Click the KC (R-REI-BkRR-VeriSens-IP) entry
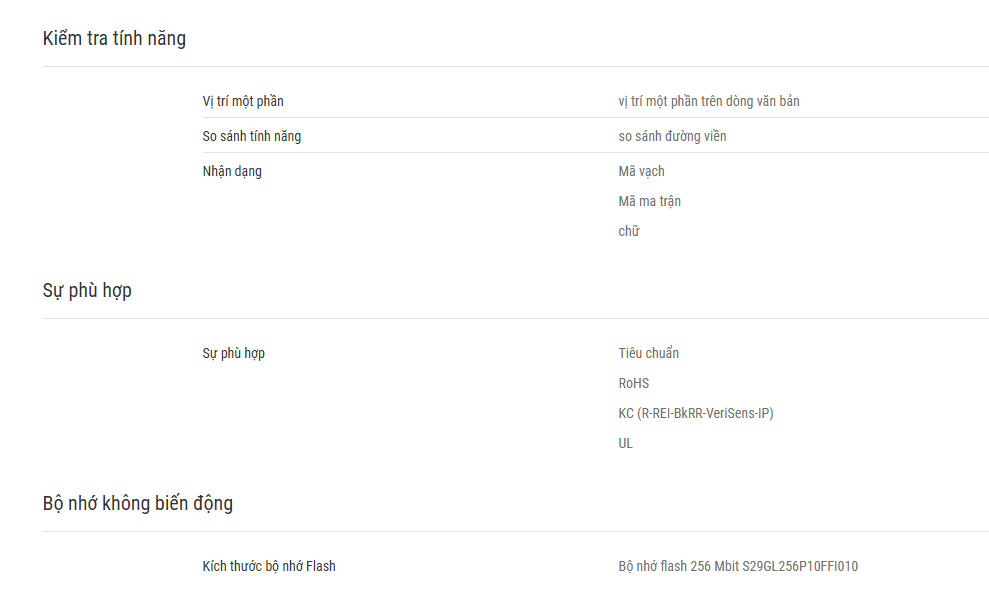Viewport: 989px width, 612px height. pyautogui.click(x=696, y=413)
